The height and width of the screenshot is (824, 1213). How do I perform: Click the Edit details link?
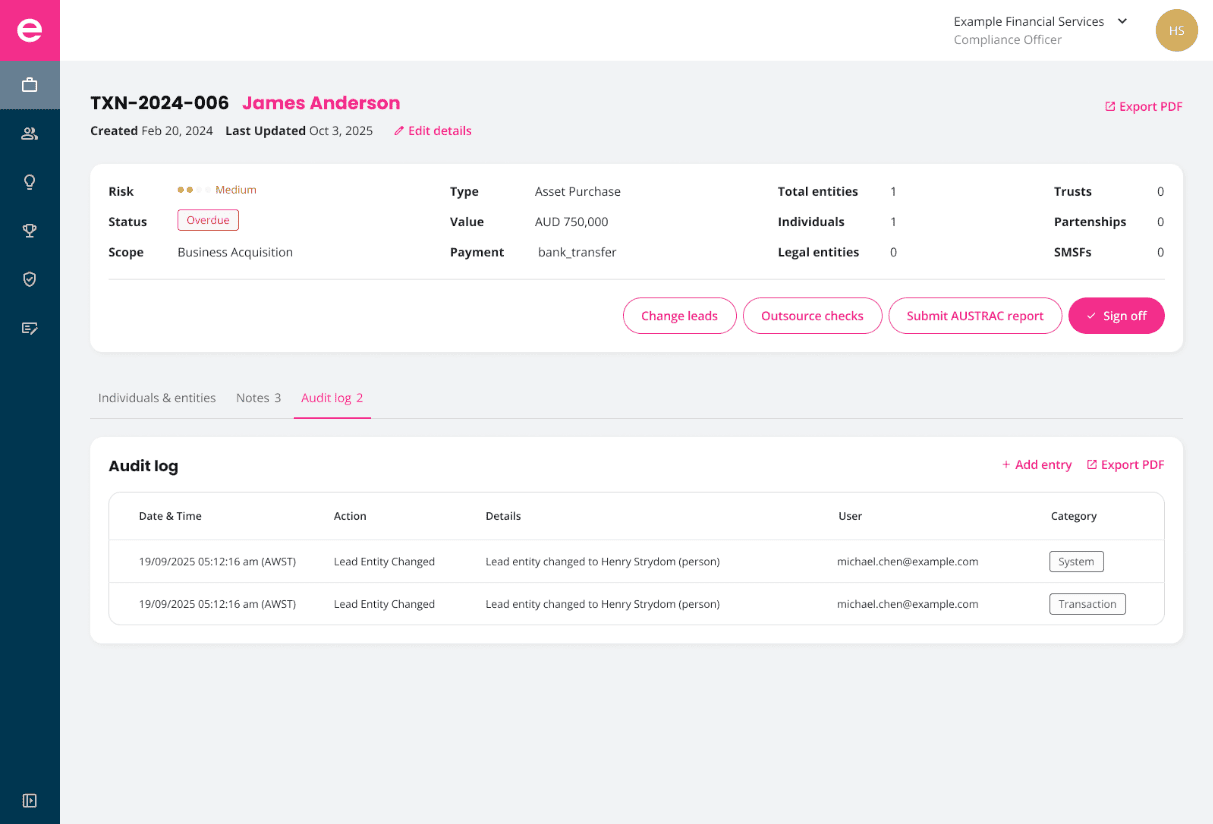coord(433,131)
